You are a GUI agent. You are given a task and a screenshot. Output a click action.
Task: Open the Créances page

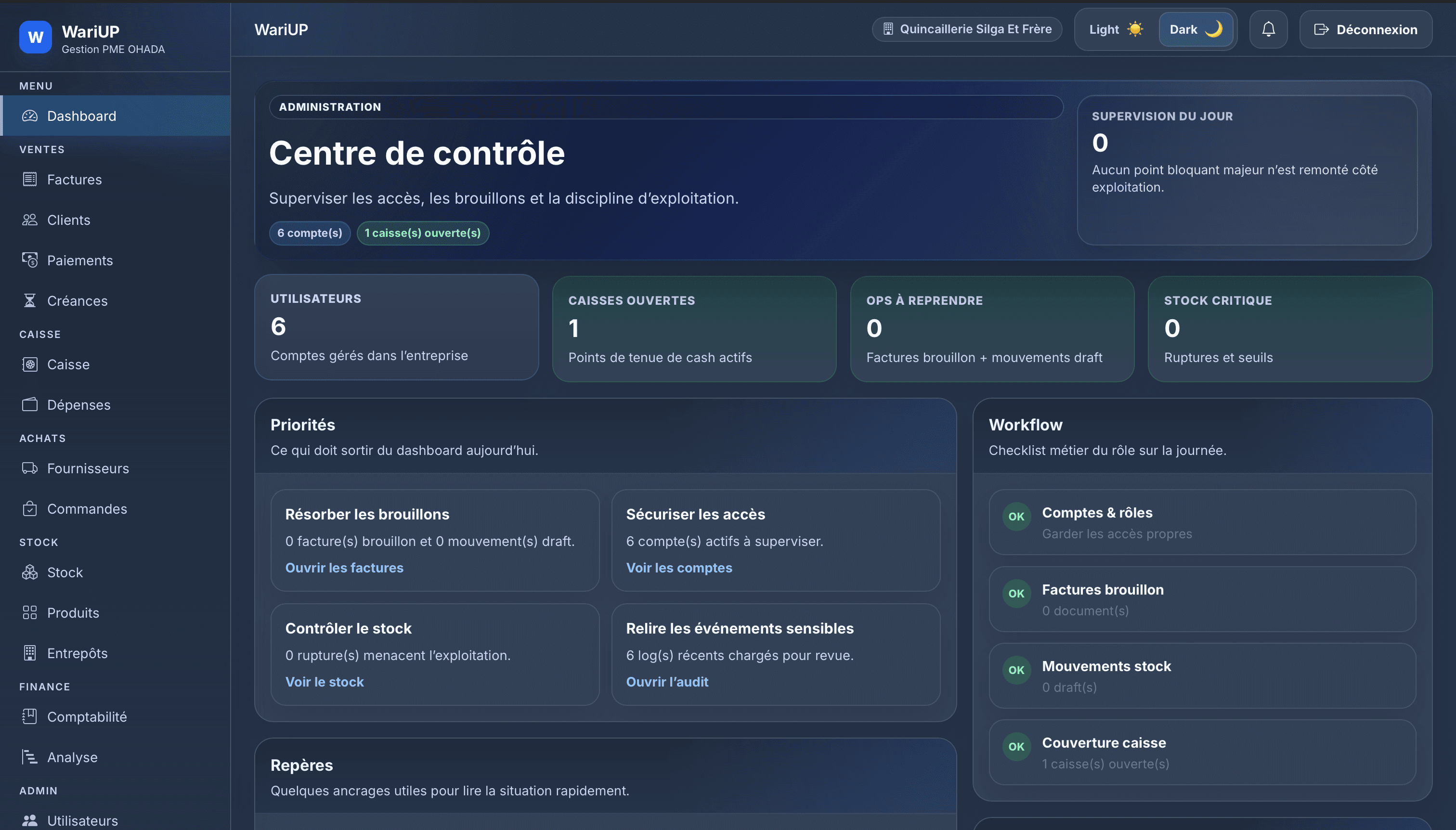tap(116, 301)
